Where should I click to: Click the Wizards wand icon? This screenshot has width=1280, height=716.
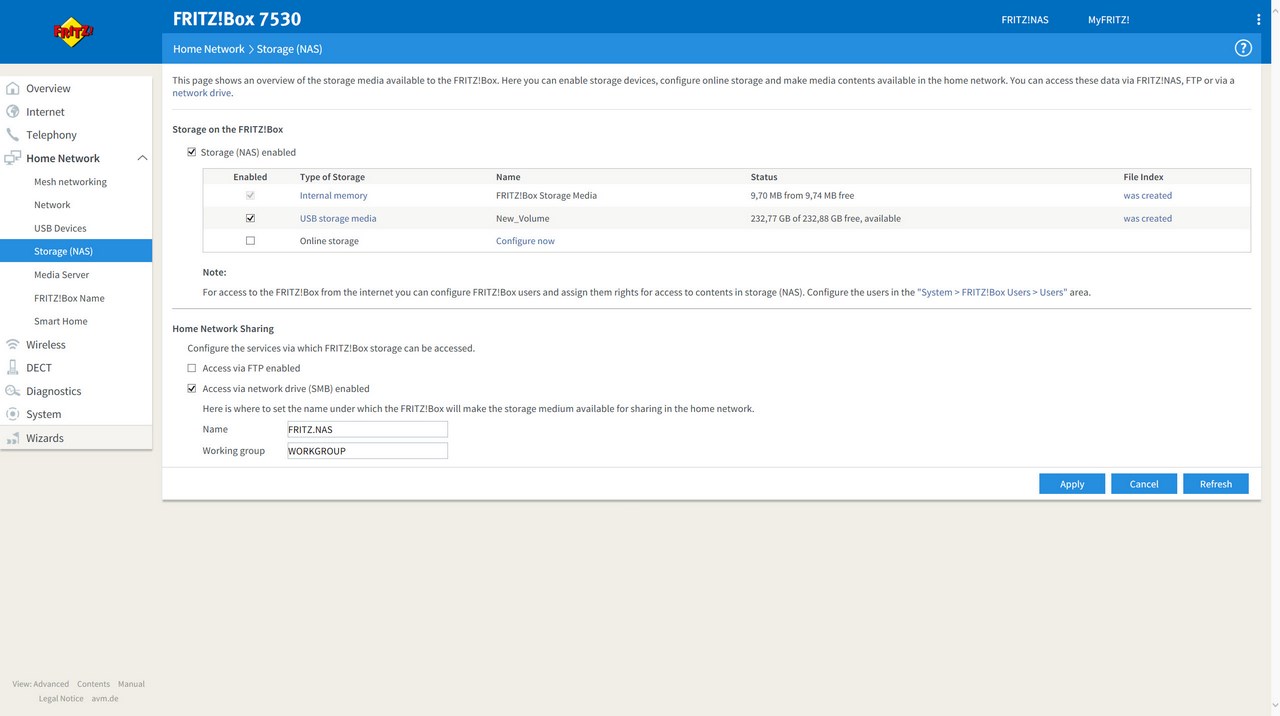(x=13, y=438)
